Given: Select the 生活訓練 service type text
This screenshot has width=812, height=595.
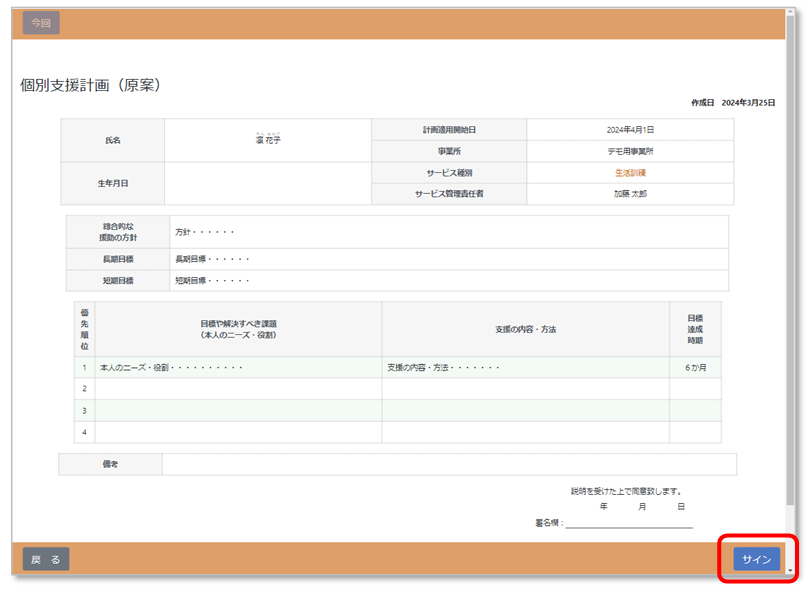Looking at the screenshot, I should pyautogui.click(x=630, y=173).
